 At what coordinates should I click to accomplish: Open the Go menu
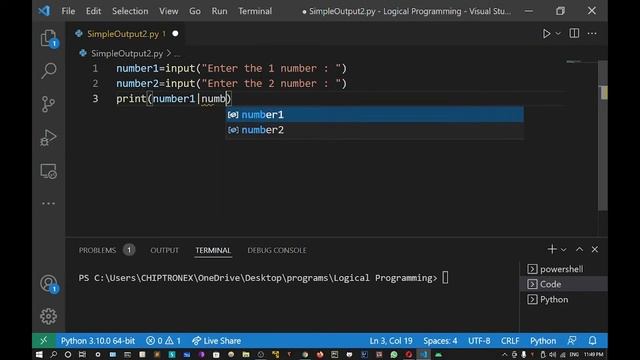[x=195, y=11]
